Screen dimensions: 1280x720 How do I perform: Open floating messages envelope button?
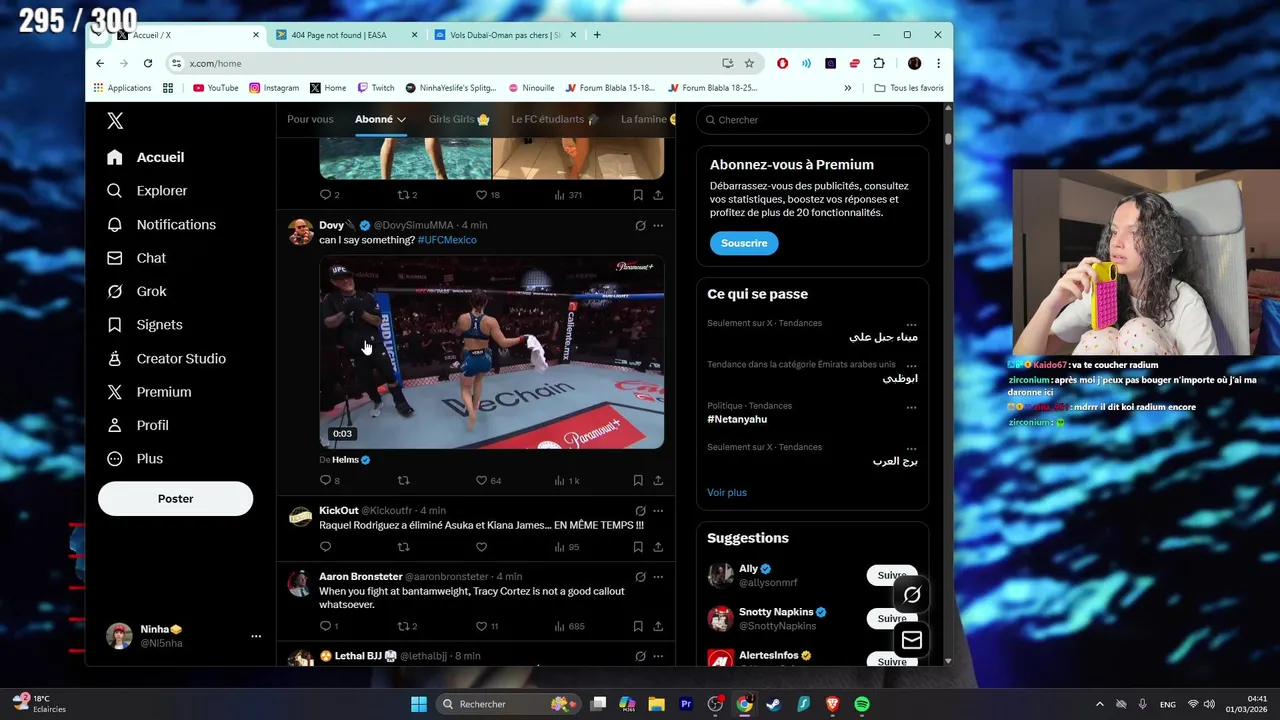point(912,640)
